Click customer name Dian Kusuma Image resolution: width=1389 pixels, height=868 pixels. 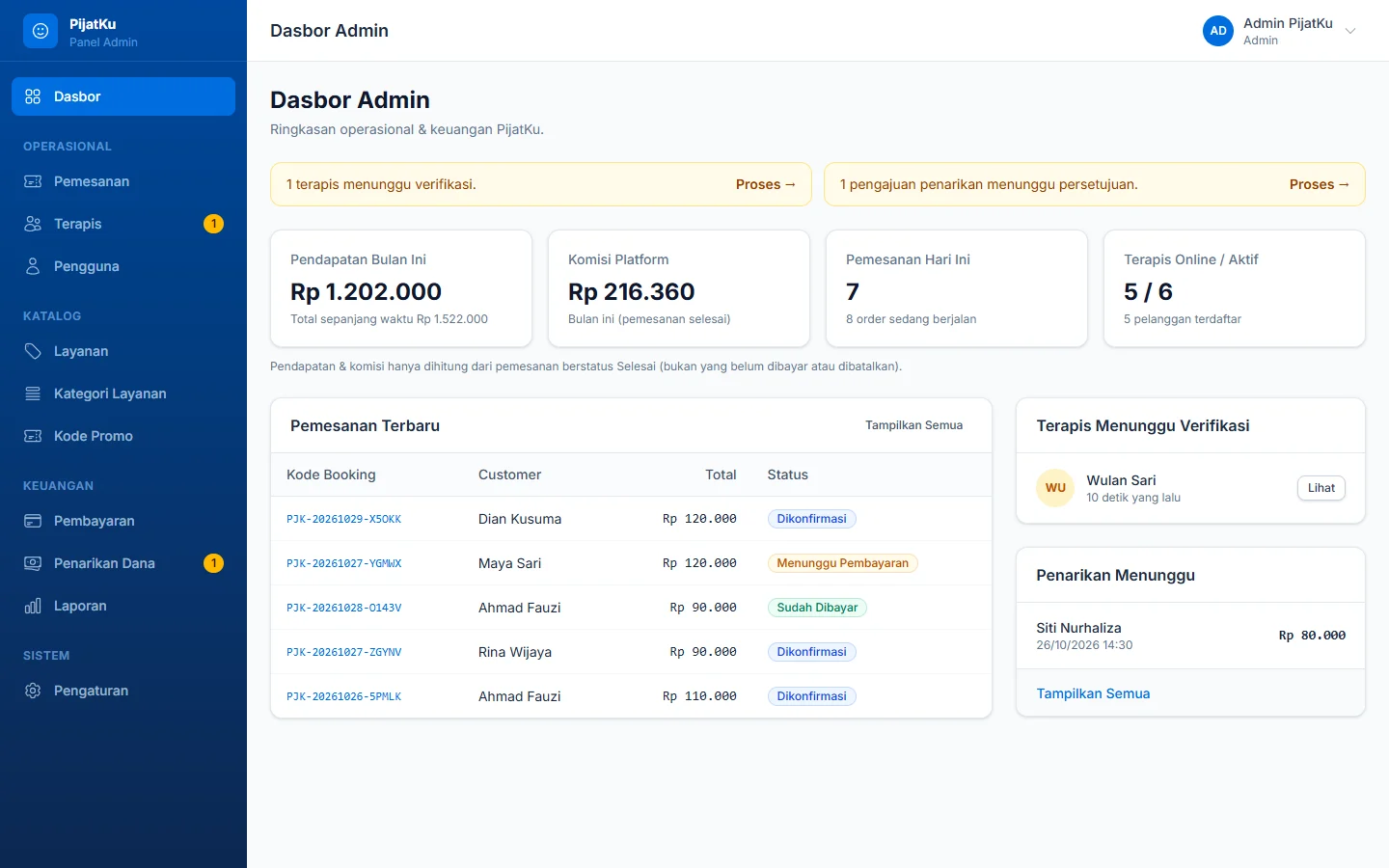pos(520,519)
